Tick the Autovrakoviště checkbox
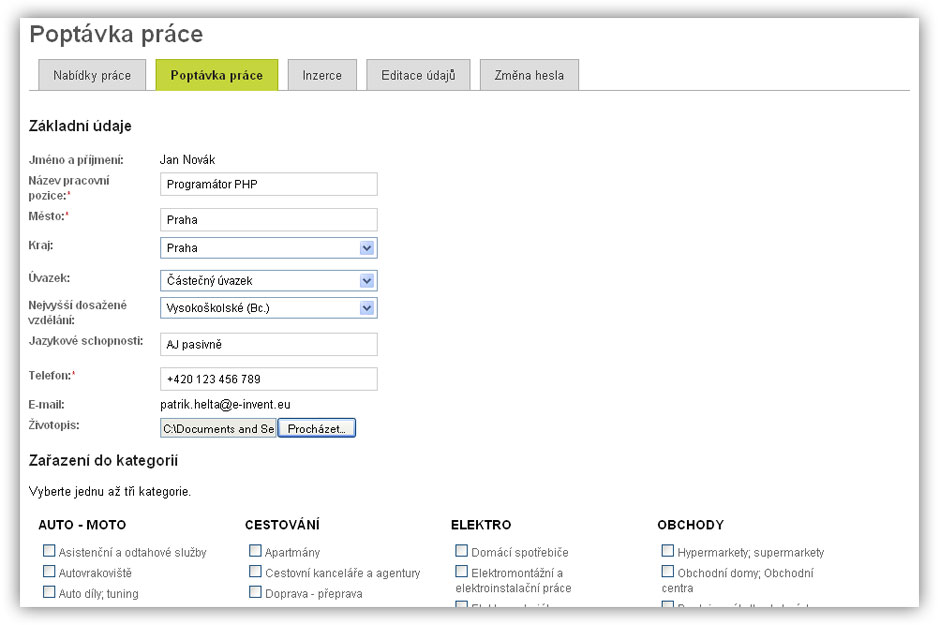 pos(49,572)
